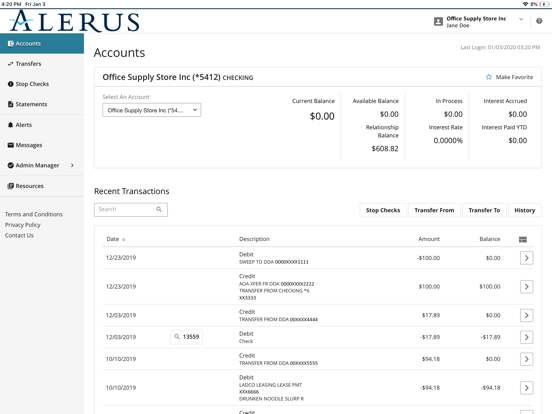Click the History button
The image size is (552, 414).
point(525,210)
